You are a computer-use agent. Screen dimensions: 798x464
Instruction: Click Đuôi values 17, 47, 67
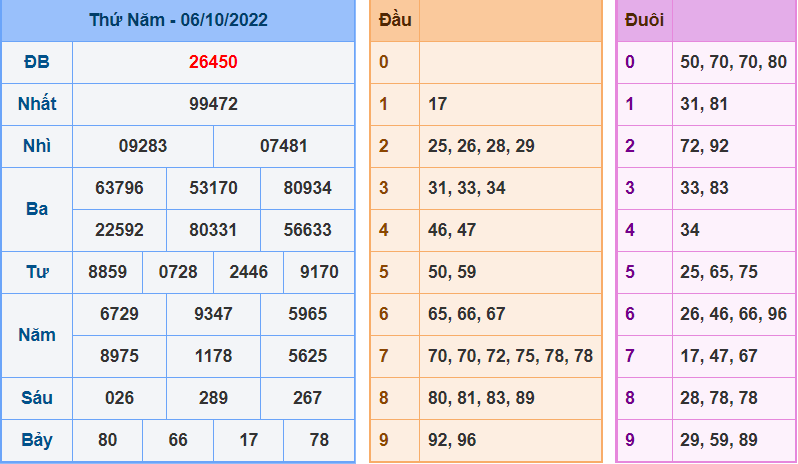click(x=719, y=356)
